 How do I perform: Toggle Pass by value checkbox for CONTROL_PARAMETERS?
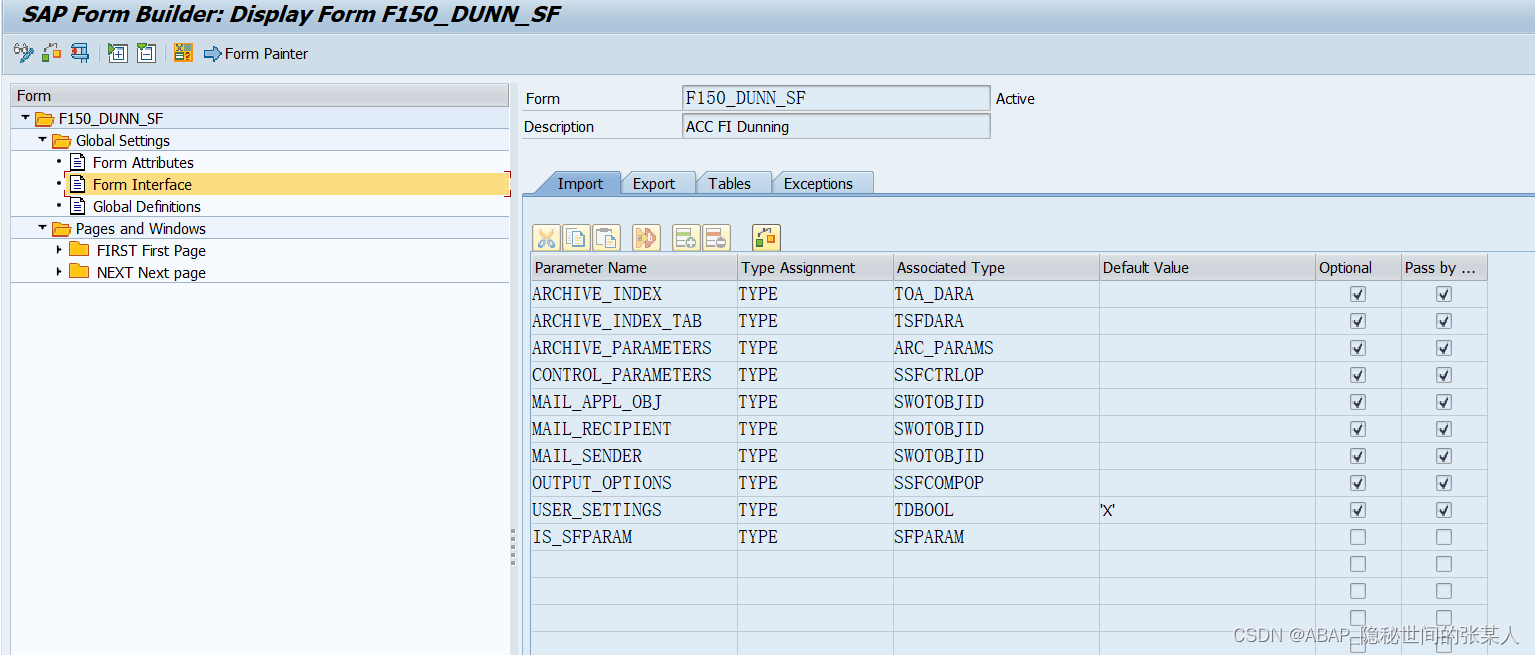pos(1444,375)
